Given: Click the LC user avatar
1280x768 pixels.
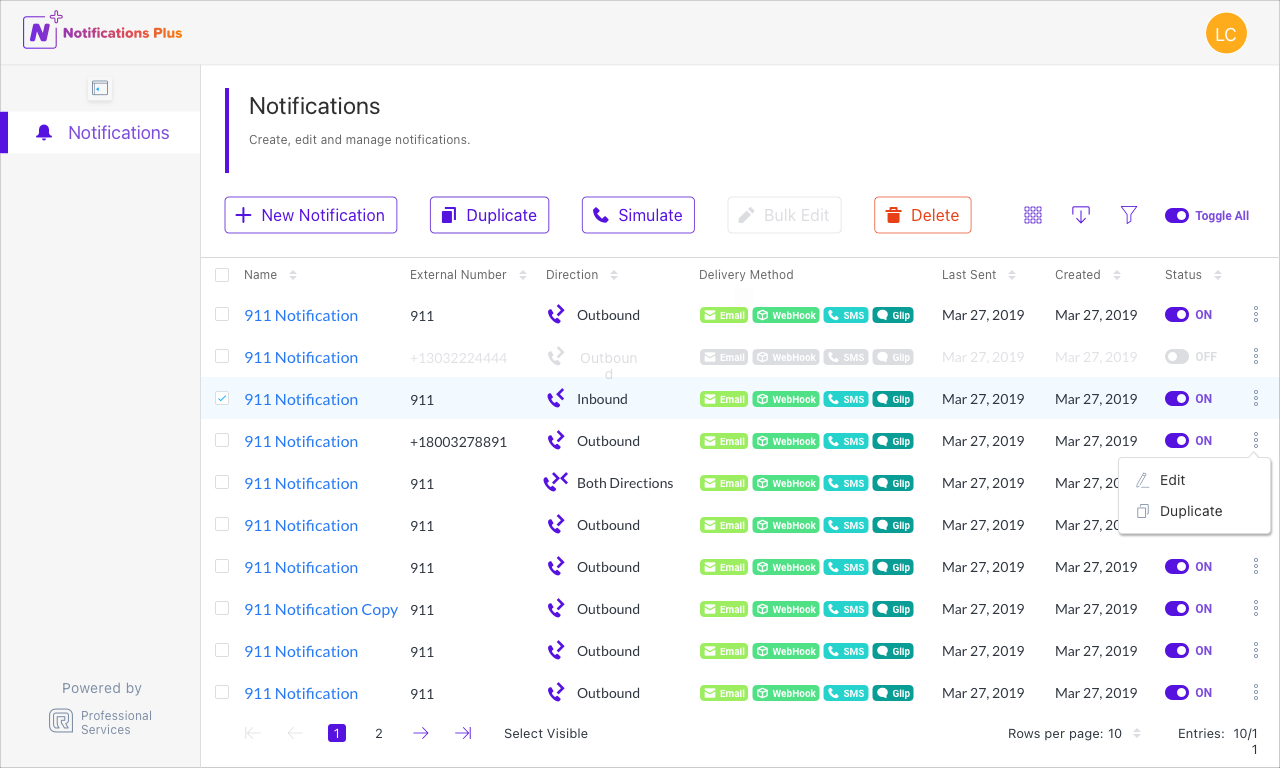Looking at the screenshot, I should coord(1226,34).
